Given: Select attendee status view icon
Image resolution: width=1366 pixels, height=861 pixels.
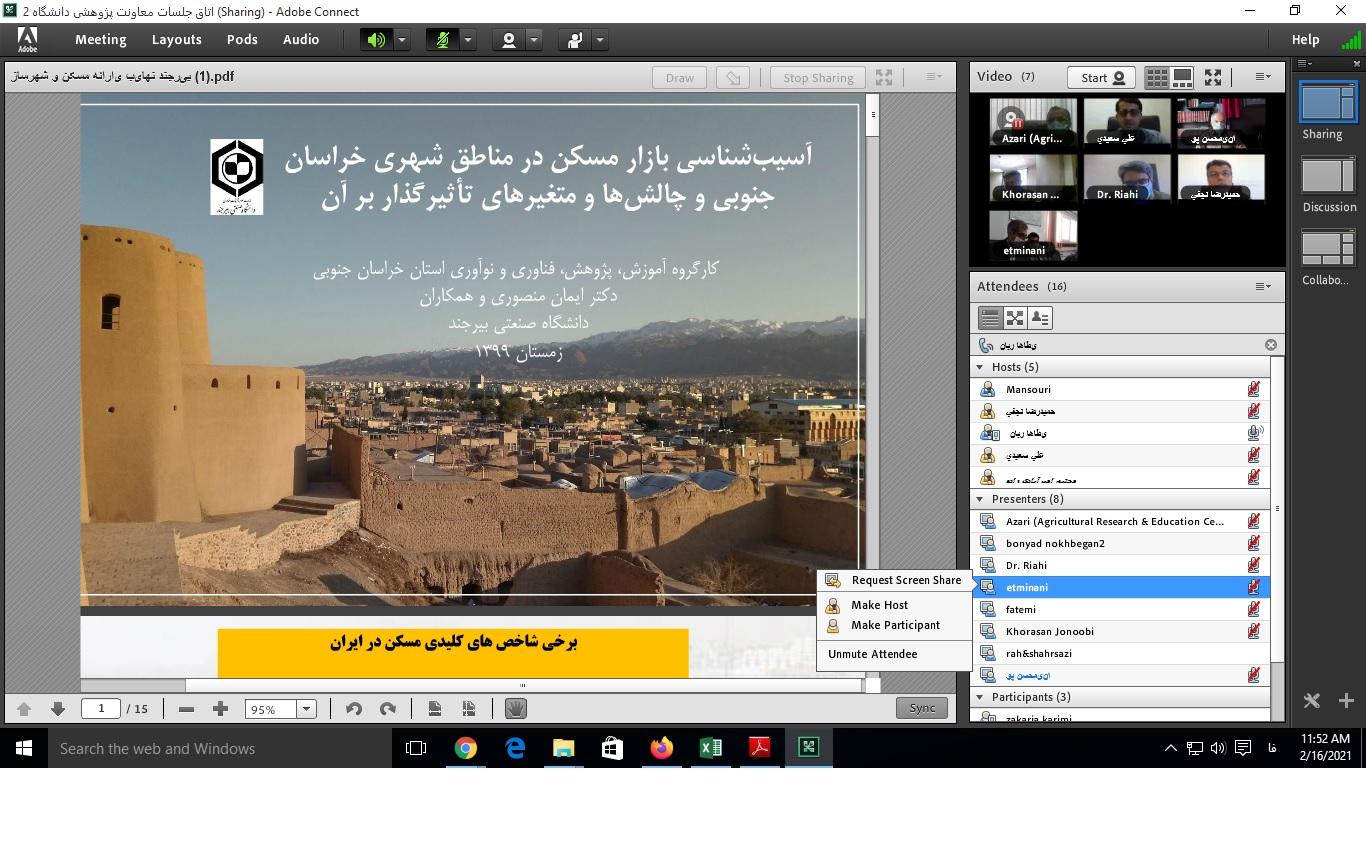Looking at the screenshot, I should point(1040,318).
